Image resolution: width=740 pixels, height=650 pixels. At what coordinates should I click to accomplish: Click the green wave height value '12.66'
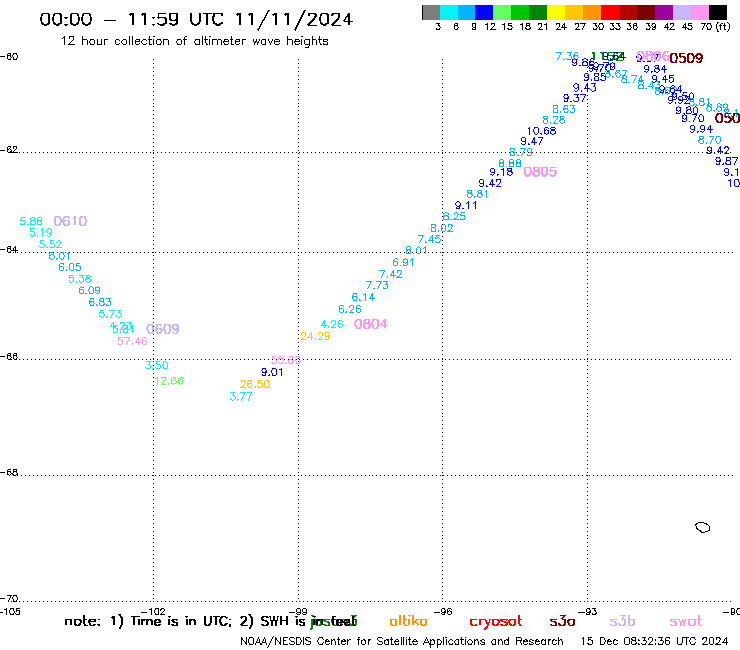169,381
